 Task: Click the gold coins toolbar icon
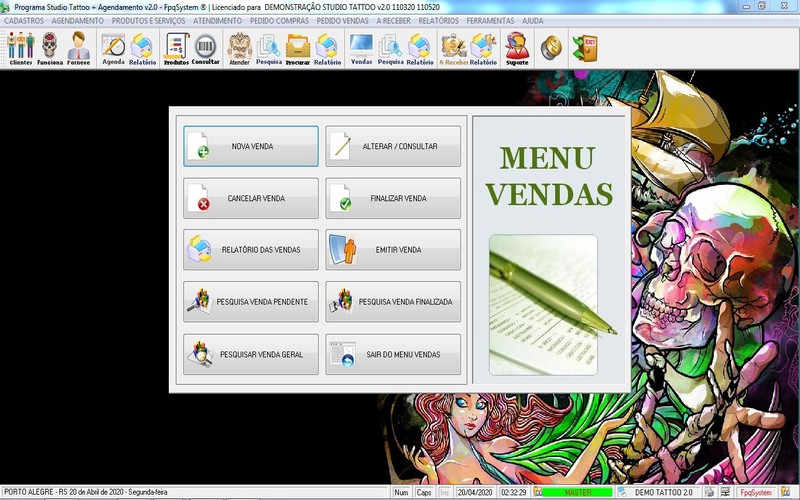[551, 48]
